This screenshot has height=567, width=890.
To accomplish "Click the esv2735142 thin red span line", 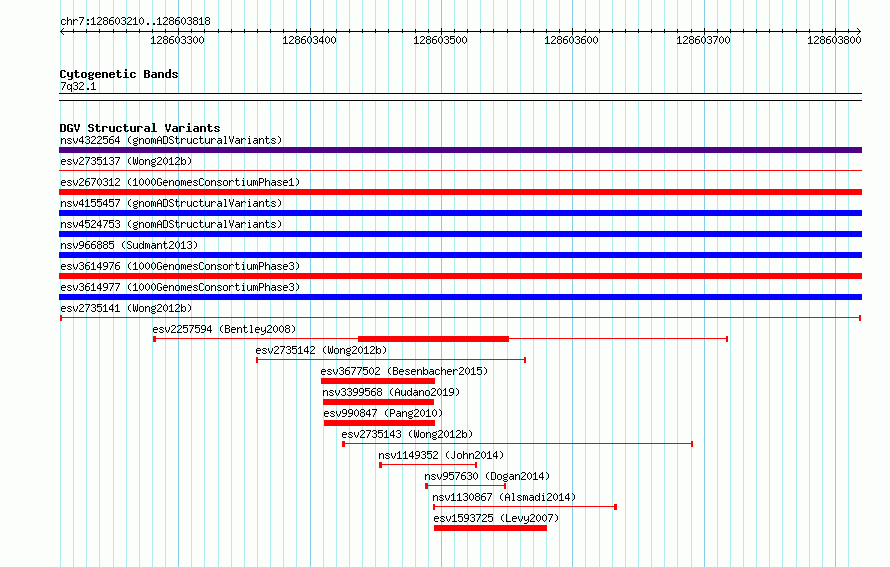I will [x=391, y=360].
